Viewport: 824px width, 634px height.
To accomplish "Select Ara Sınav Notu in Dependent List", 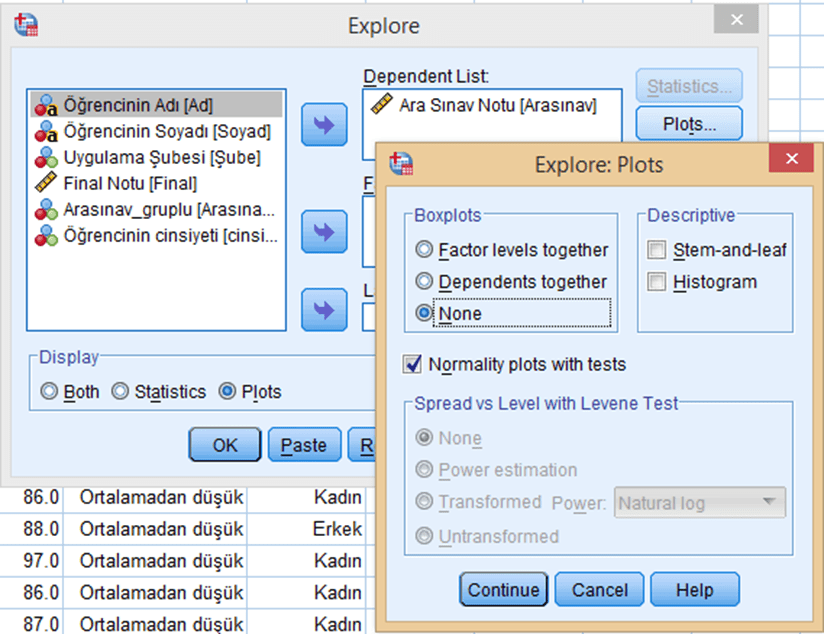I will click(497, 105).
